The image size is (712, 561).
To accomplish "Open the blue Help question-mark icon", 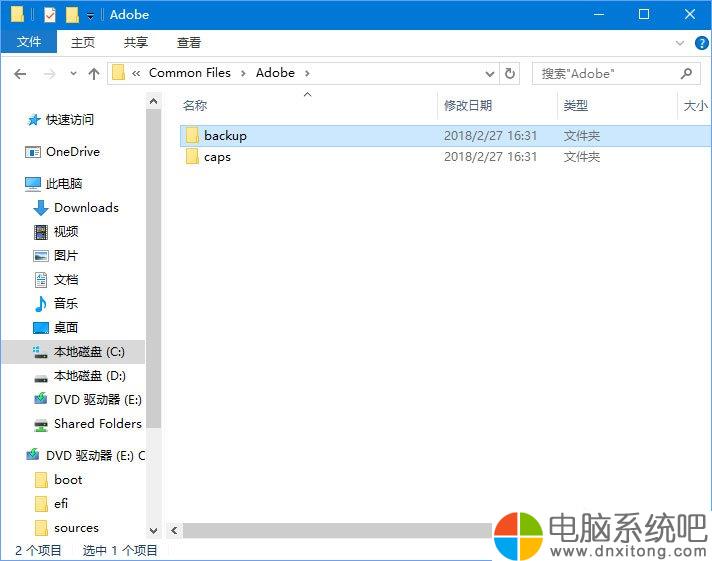I will (x=702, y=43).
